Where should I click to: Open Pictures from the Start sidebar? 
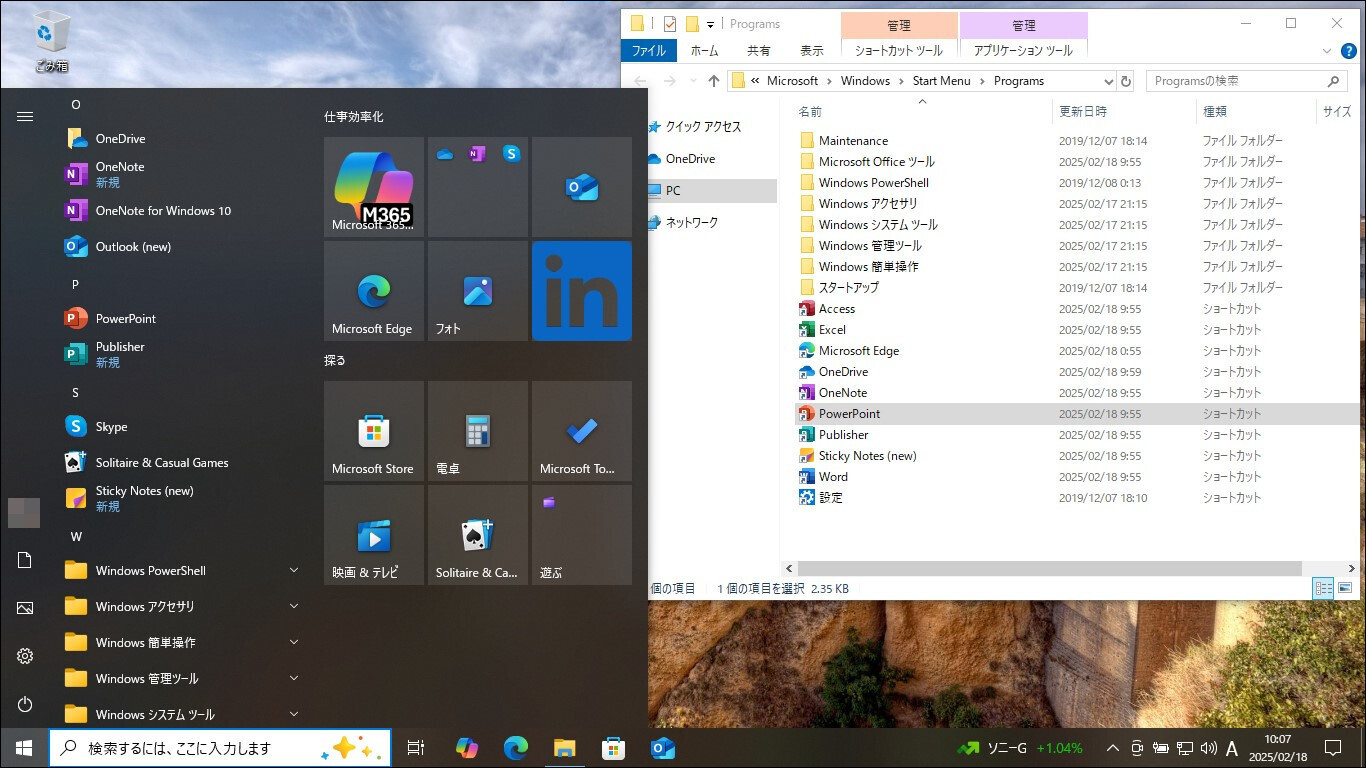tap(25, 608)
